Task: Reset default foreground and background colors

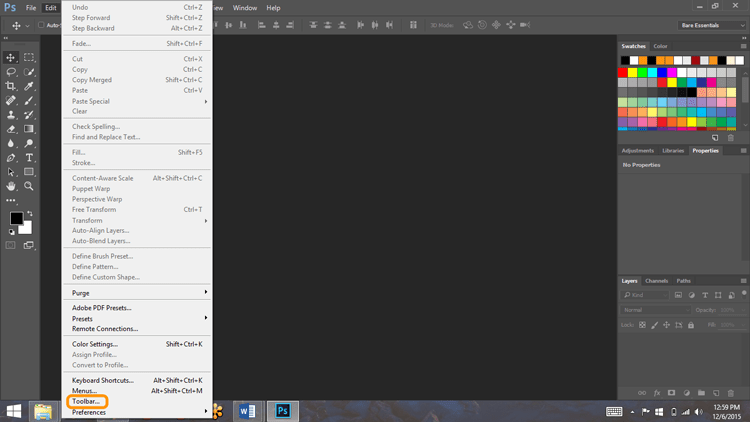Action: tap(11, 232)
